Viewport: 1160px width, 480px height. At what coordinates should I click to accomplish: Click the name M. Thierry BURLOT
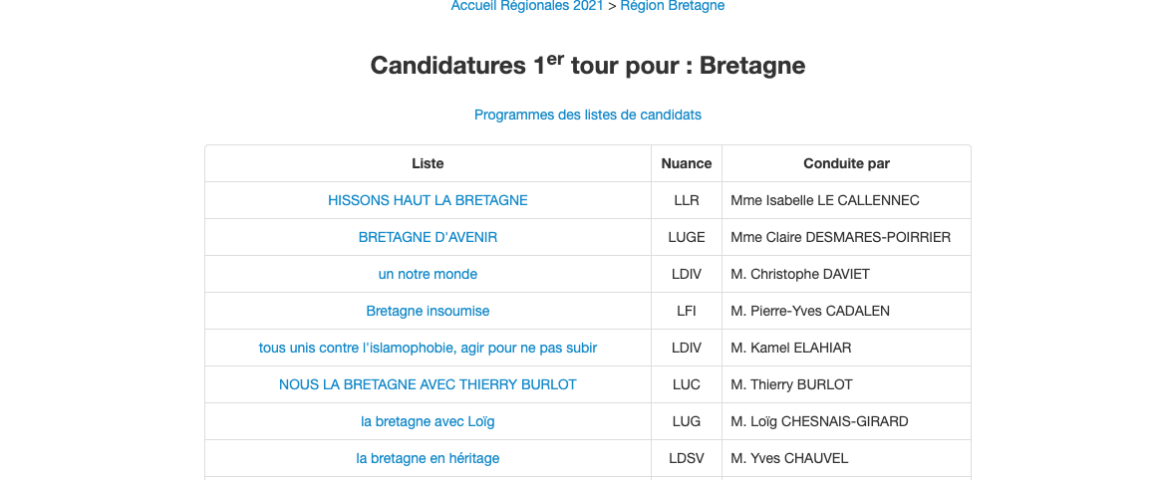[x=791, y=385]
